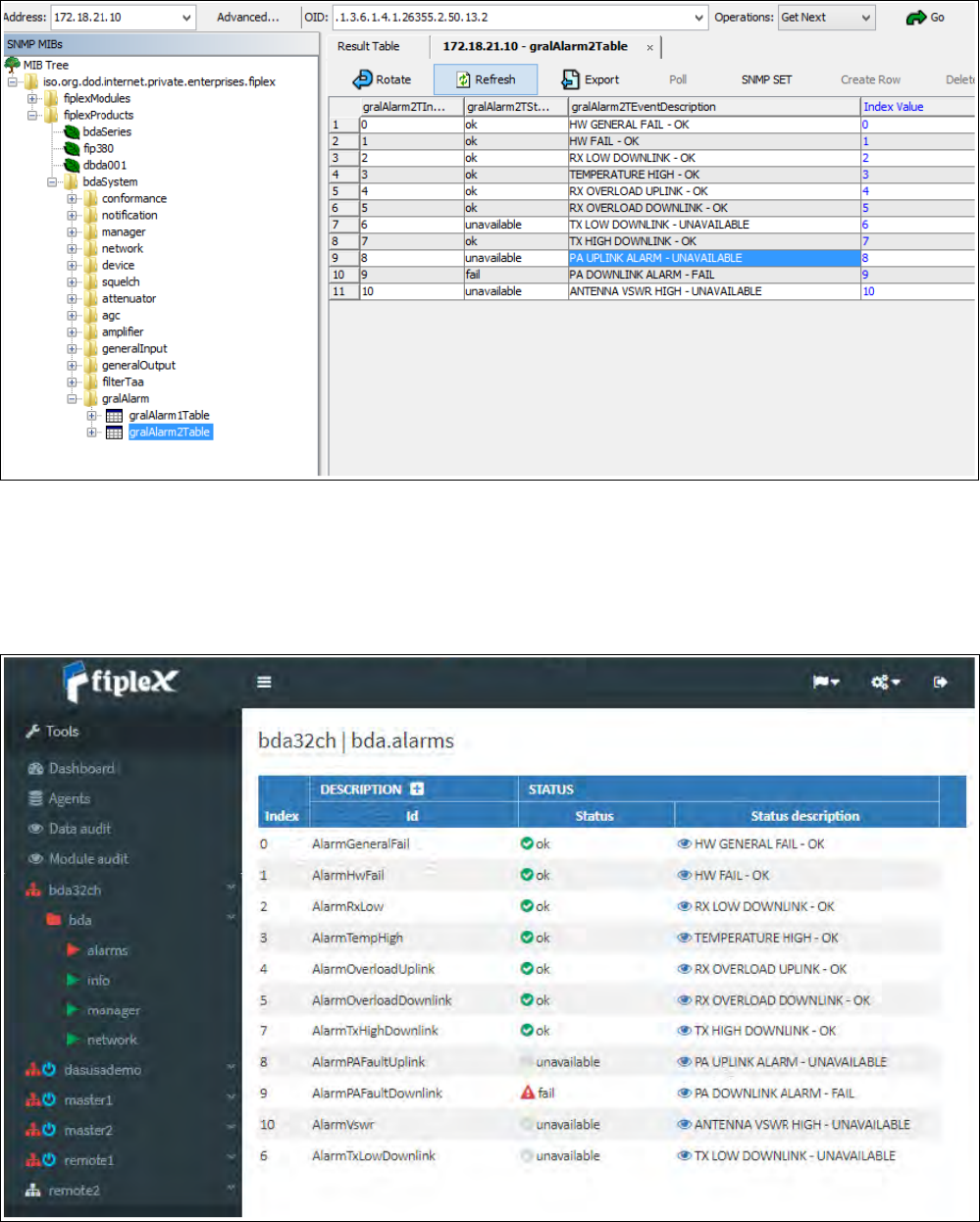Open Tools in the fiplex sidebar

54,731
